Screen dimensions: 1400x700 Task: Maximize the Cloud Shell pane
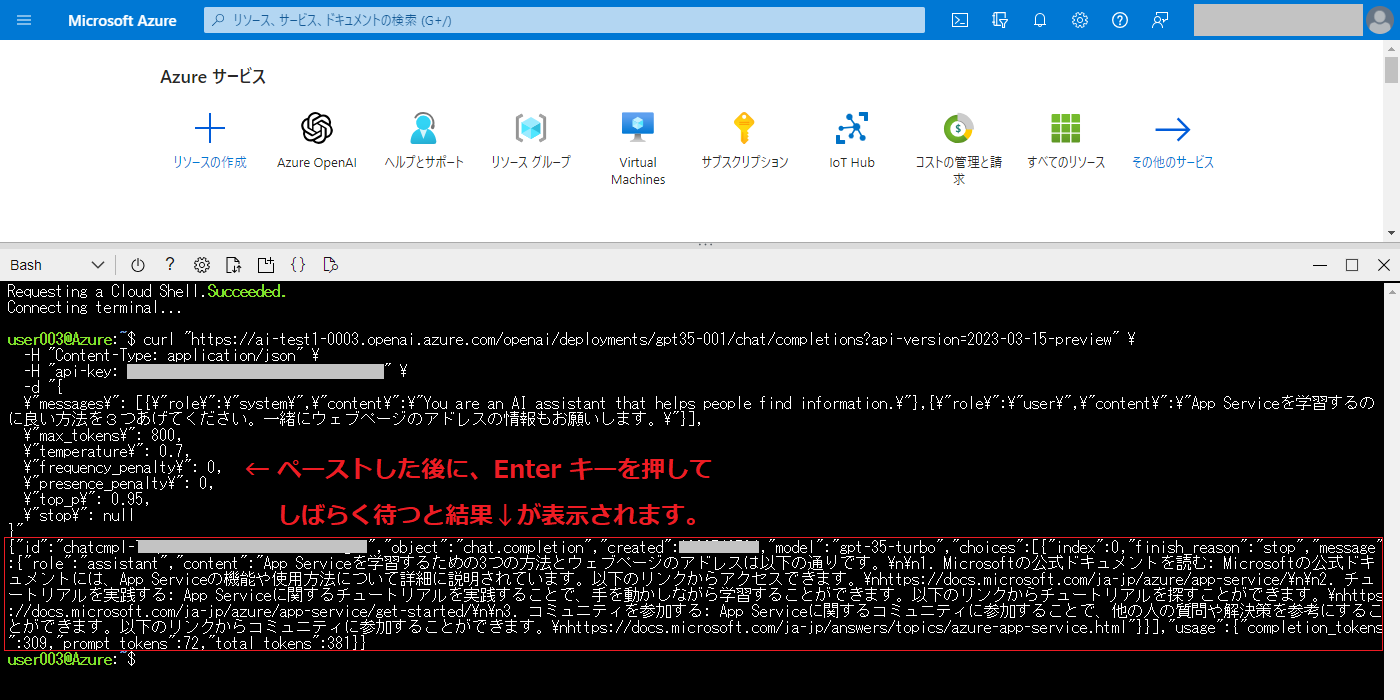(x=1352, y=265)
